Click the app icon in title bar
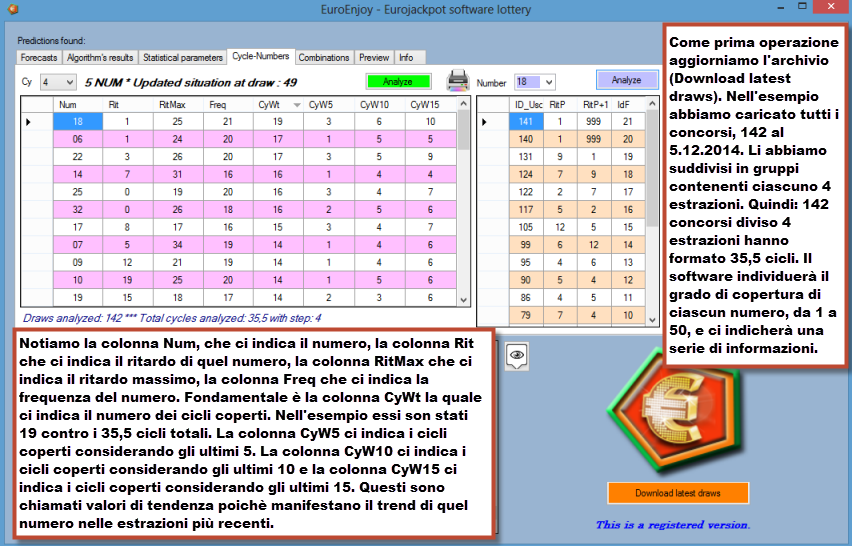The image size is (852, 546). pos(12,8)
